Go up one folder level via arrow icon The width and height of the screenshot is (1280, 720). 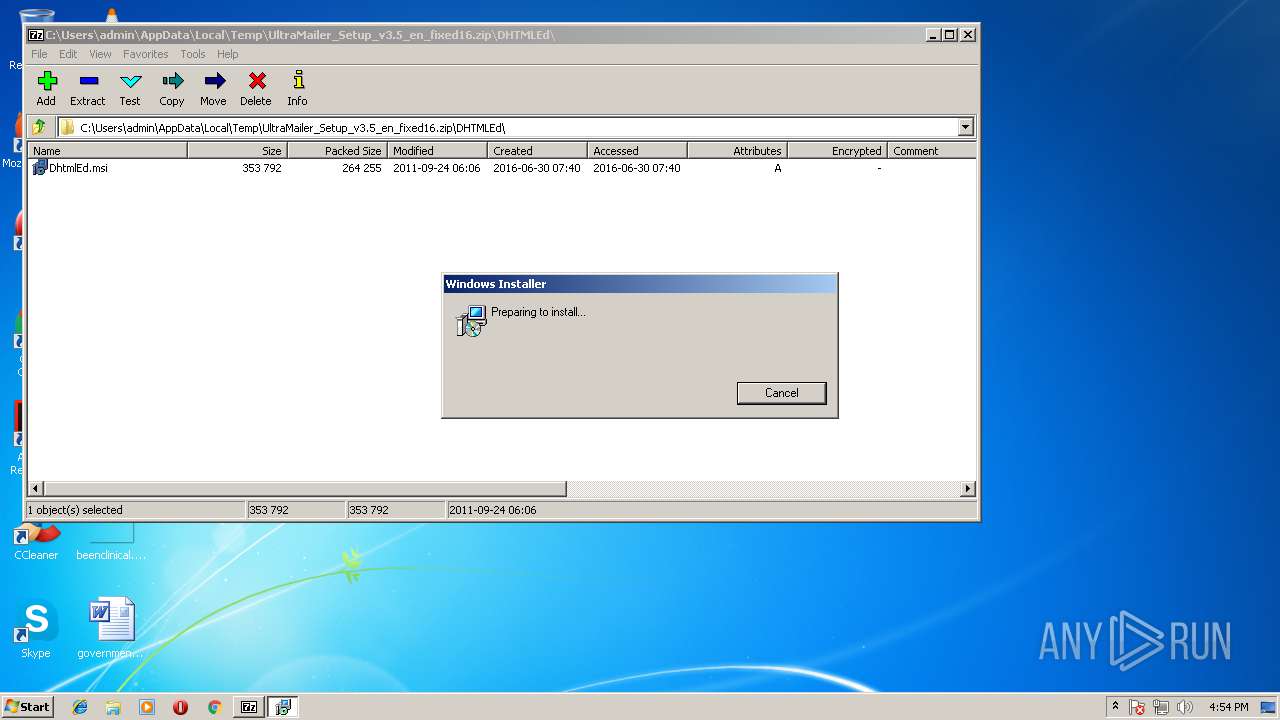[x=39, y=127]
